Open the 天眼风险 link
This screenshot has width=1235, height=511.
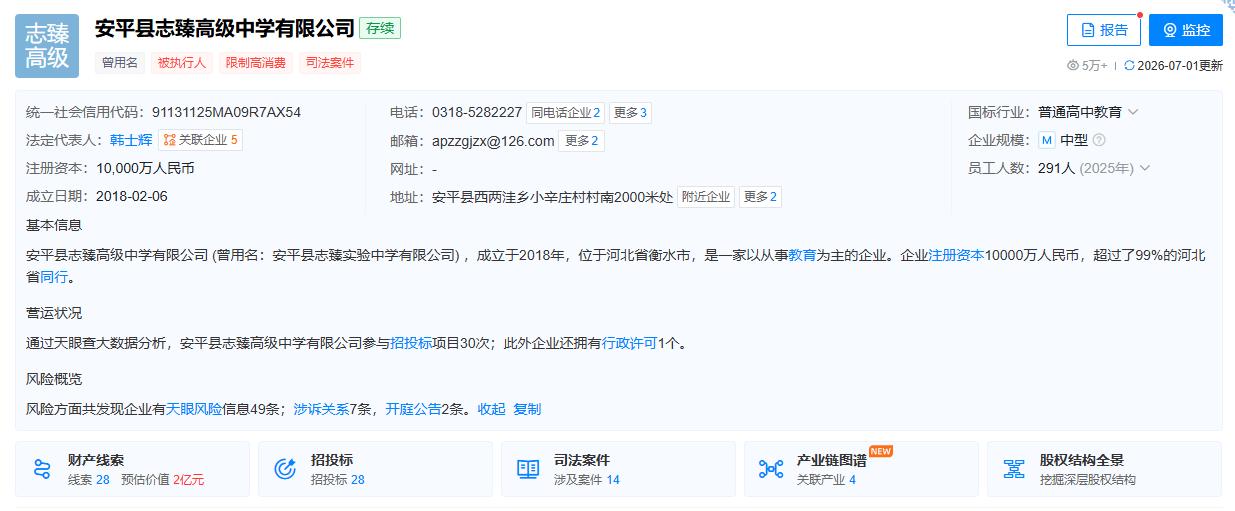tap(194, 409)
